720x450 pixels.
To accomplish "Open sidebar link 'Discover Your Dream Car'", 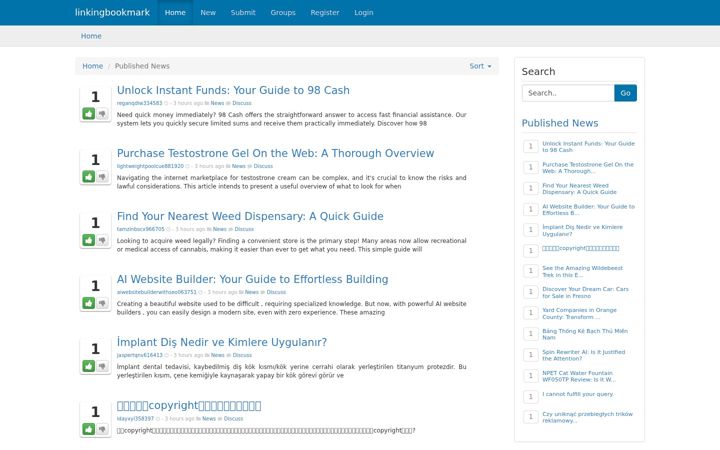I will click(585, 292).
